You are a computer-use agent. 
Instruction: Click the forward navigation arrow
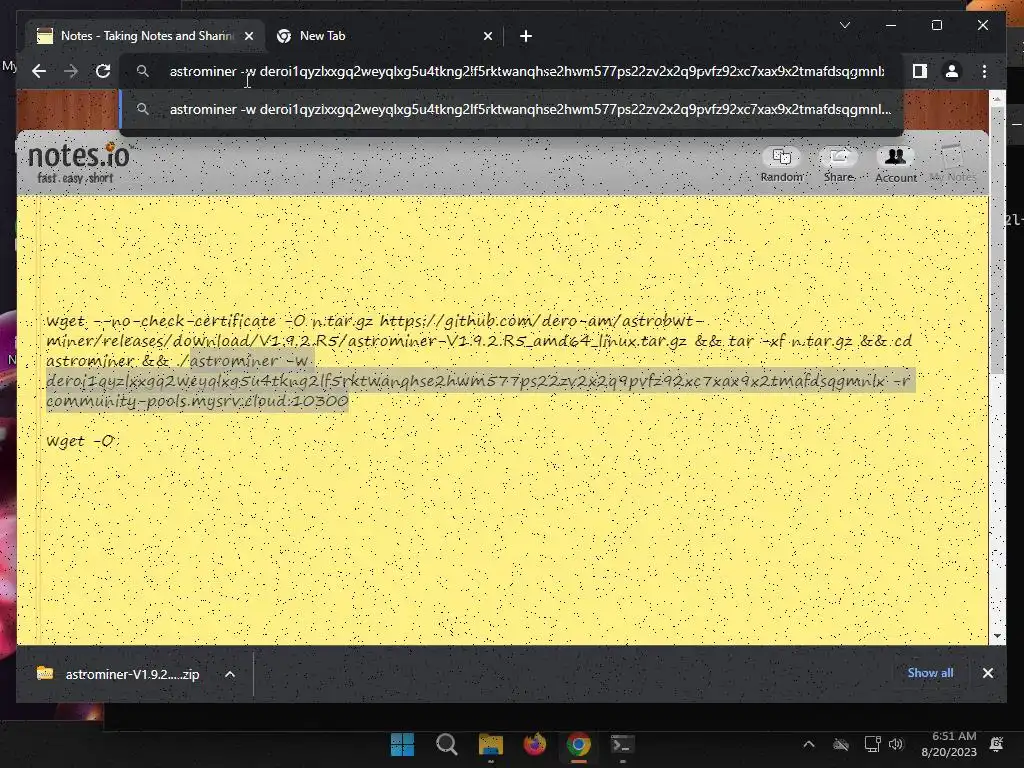pos(71,71)
